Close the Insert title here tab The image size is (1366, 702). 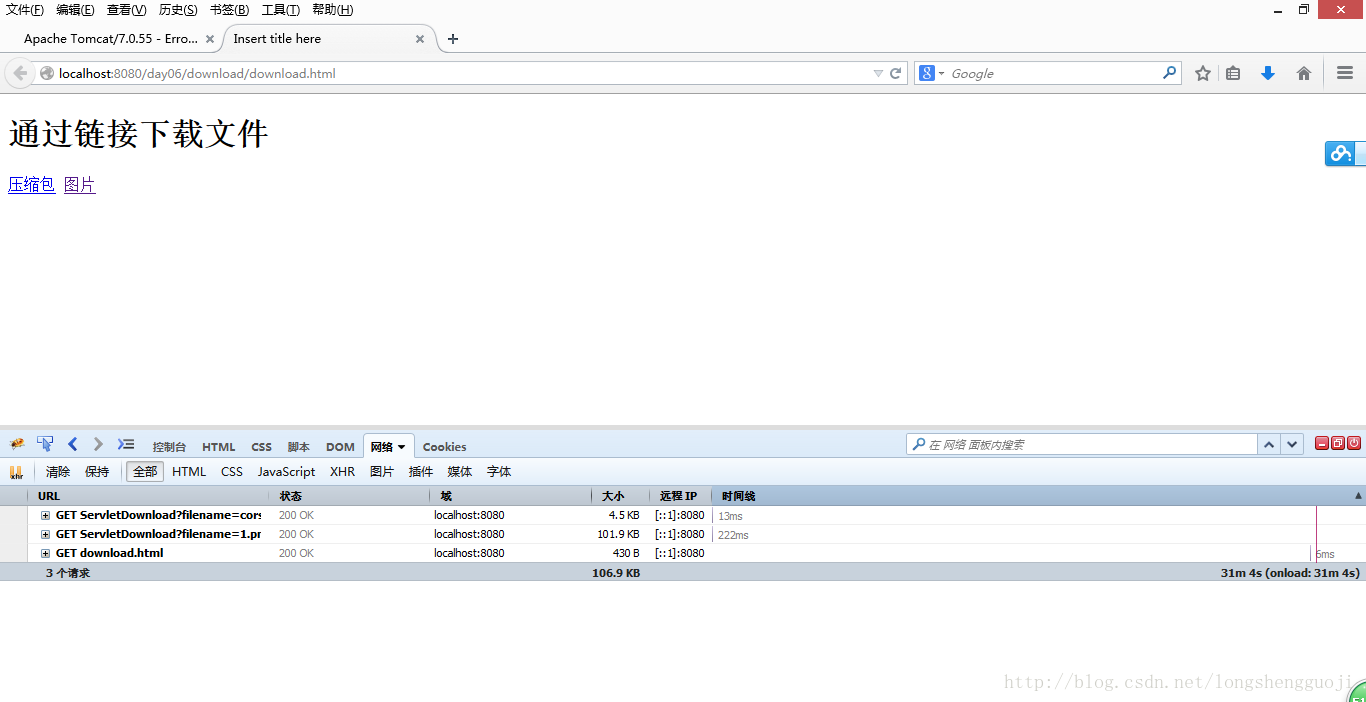coord(420,39)
